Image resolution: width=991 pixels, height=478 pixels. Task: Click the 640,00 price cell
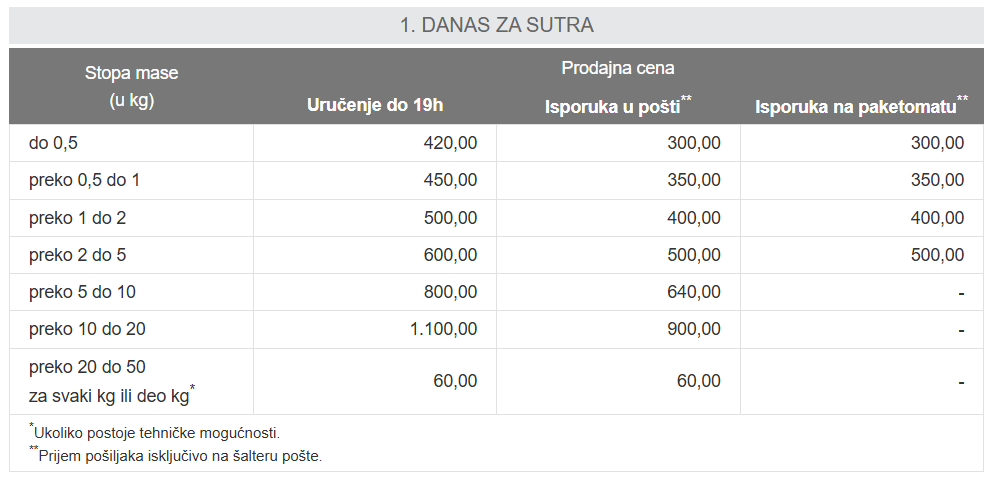point(694,292)
